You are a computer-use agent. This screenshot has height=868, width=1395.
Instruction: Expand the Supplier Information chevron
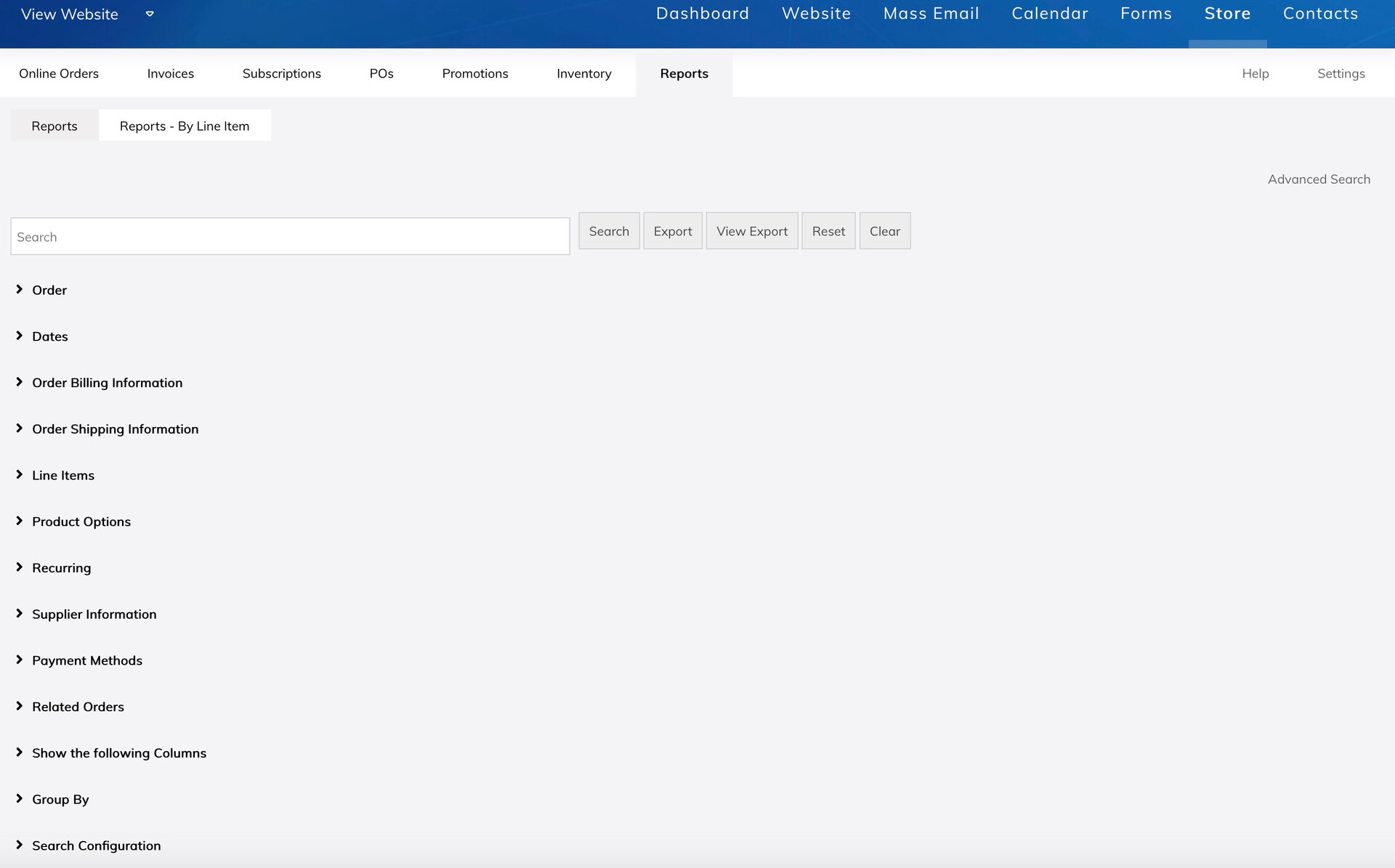[x=20, y=614]
